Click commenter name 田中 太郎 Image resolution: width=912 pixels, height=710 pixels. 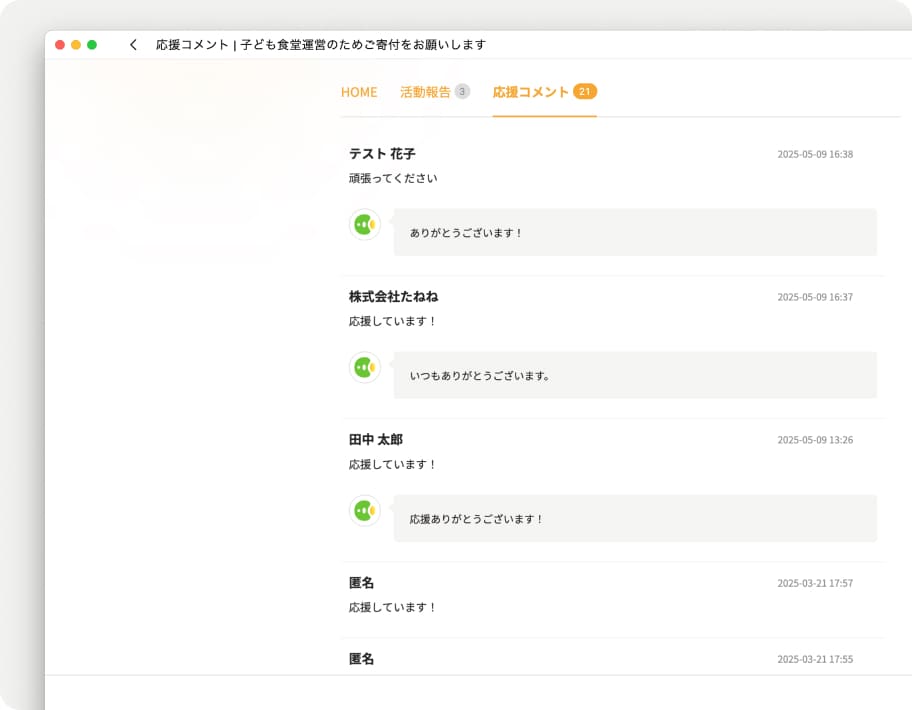tap(376, 440)
